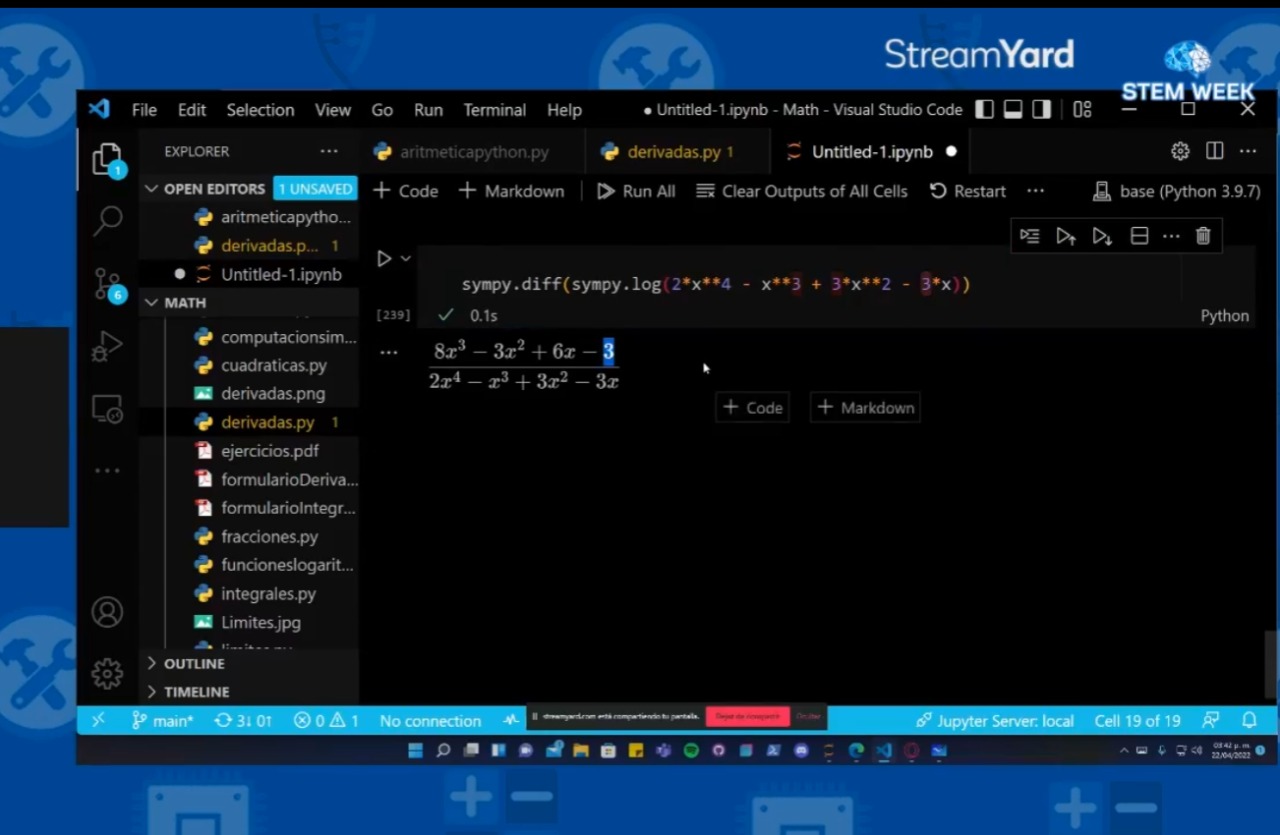
Task: Click main* branch in status bar
Action: 162,720
